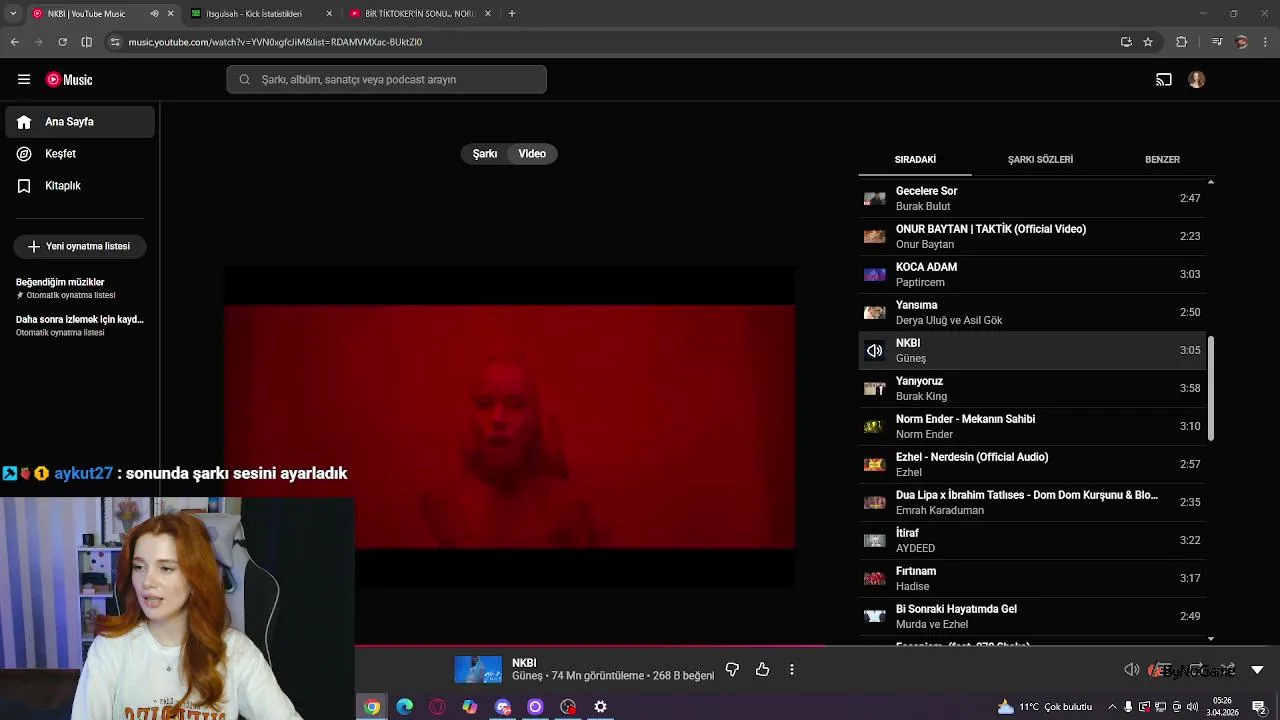Open browser tab search dropdown

click(13, 14)
